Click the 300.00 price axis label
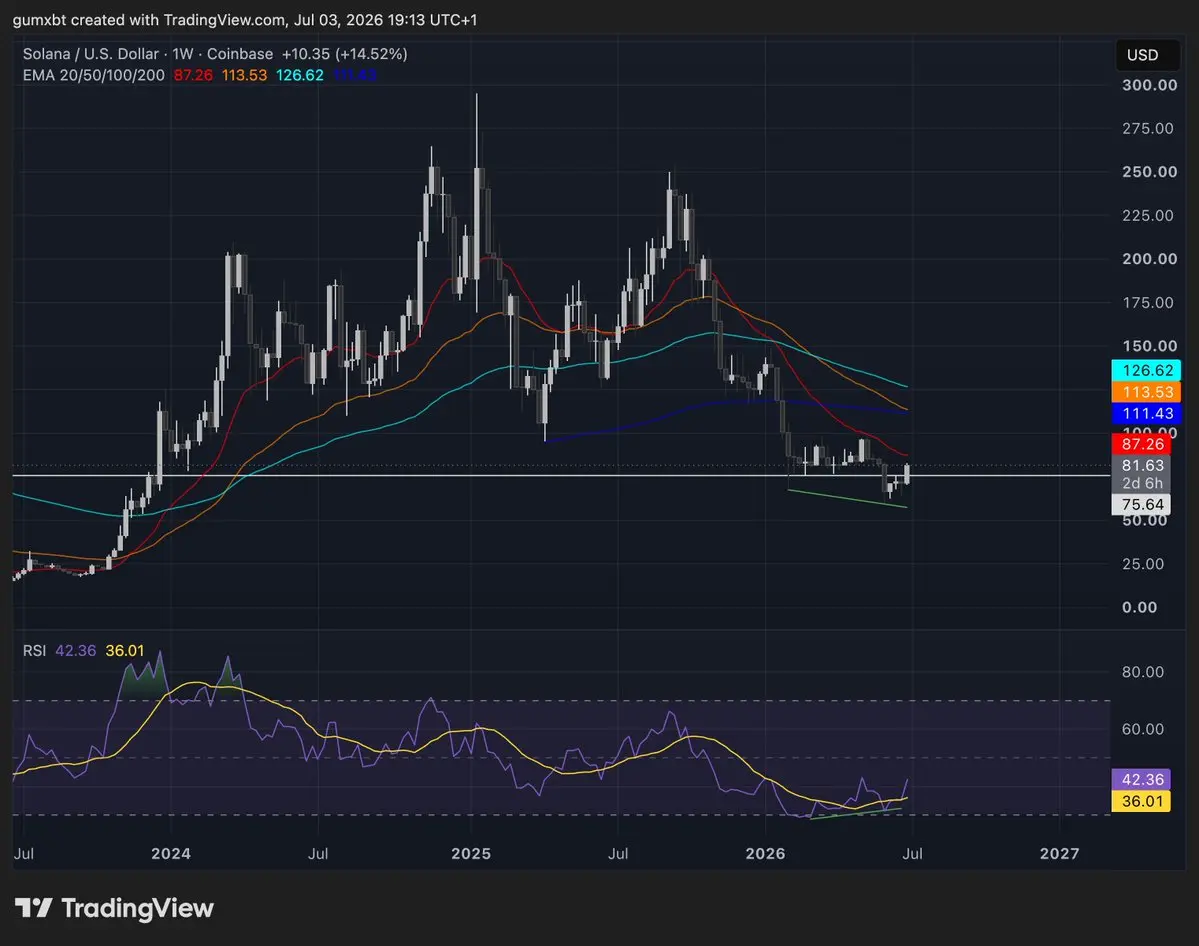Image resolution: width=1199 pixels, height=946 pixels. coord(1149,85)
